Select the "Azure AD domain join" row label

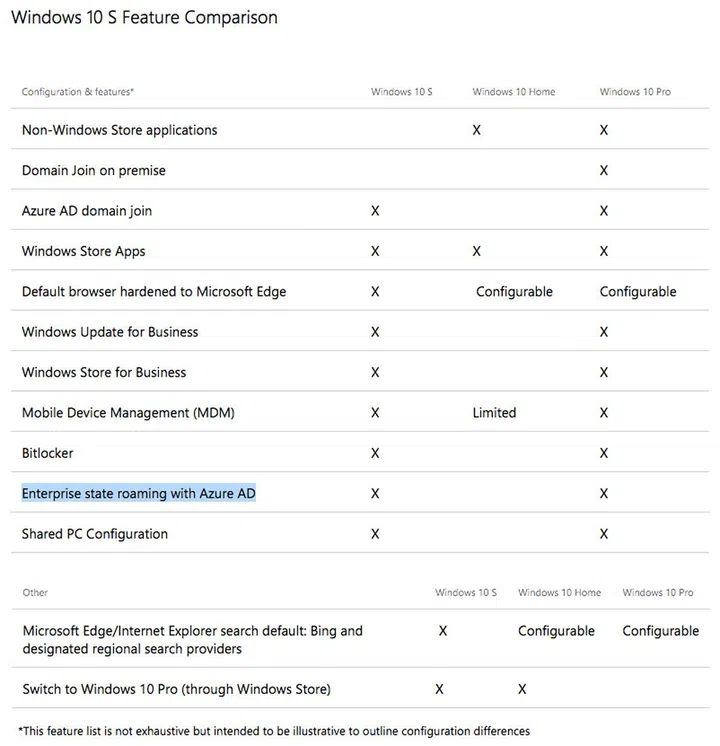pos(87,211)
